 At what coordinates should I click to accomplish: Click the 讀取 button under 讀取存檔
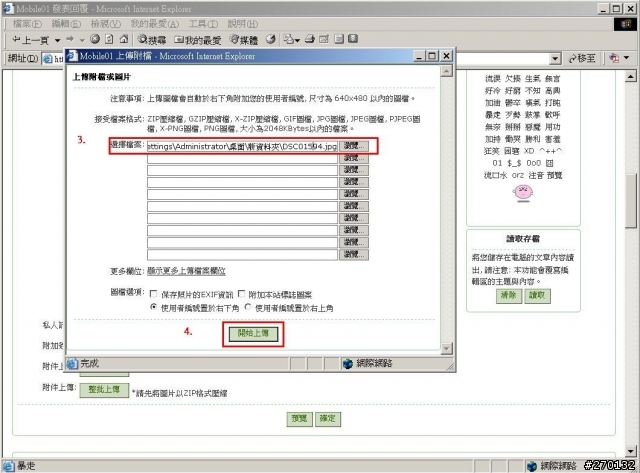point(537,295)
